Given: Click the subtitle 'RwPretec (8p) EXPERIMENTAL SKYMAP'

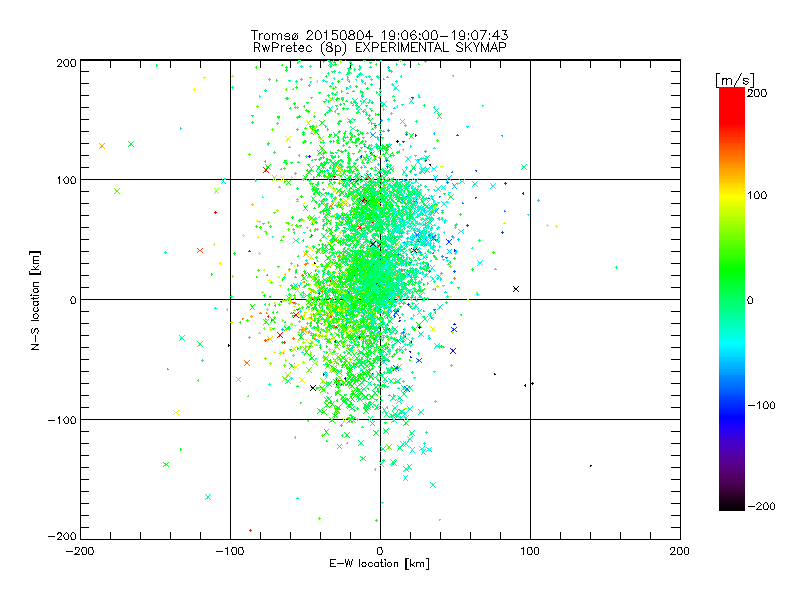Looking at the screenshot, I should (x=380, y=47).
